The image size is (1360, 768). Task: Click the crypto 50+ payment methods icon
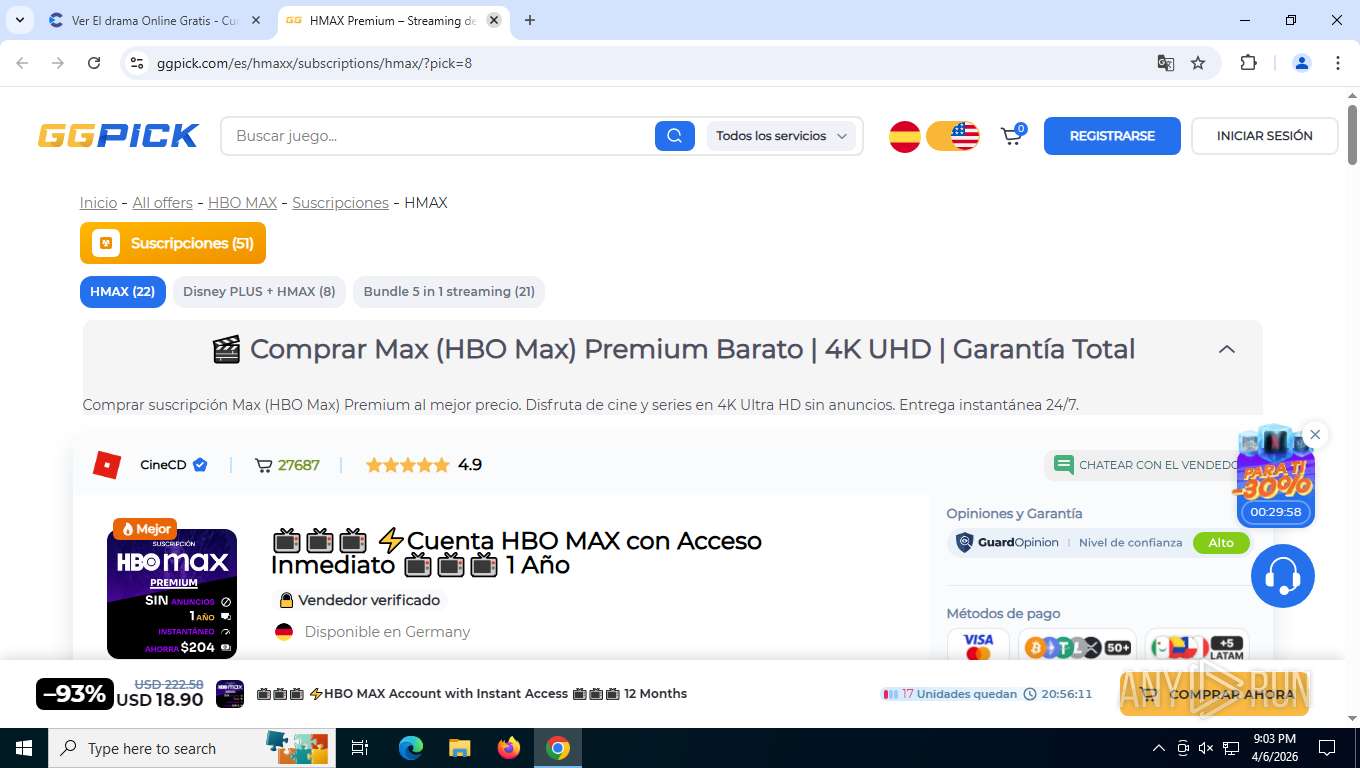(1077, 647)
